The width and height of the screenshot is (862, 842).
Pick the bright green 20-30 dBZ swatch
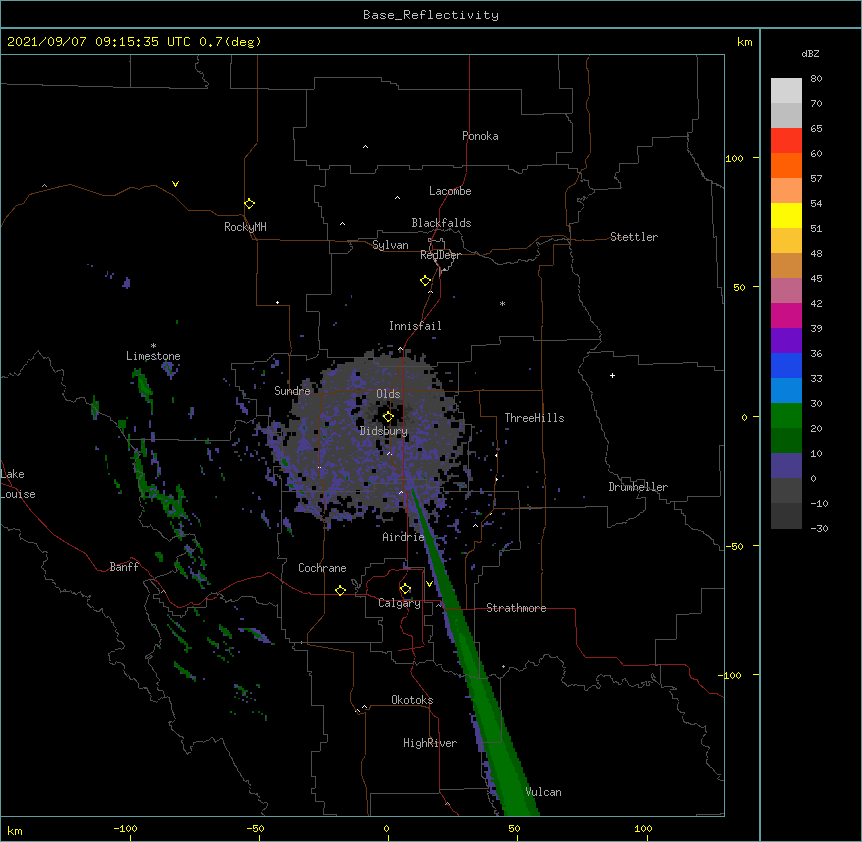(786, 416)
